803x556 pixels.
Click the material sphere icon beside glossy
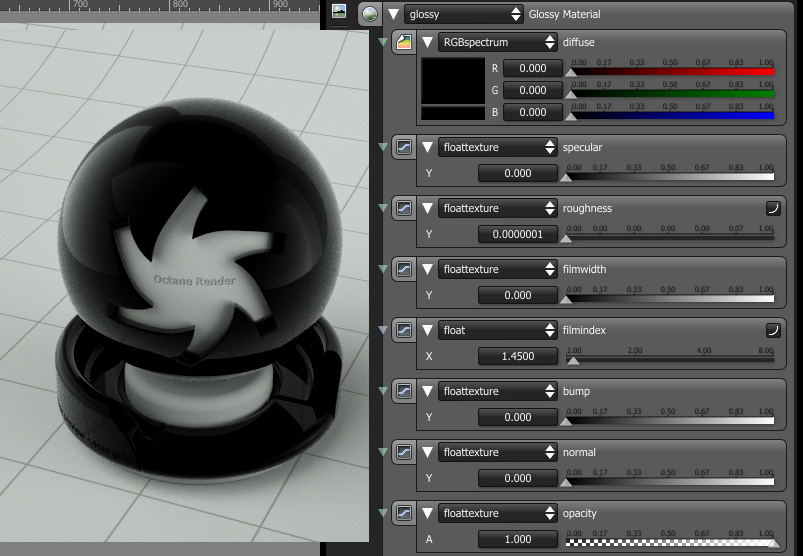(369, 14)
